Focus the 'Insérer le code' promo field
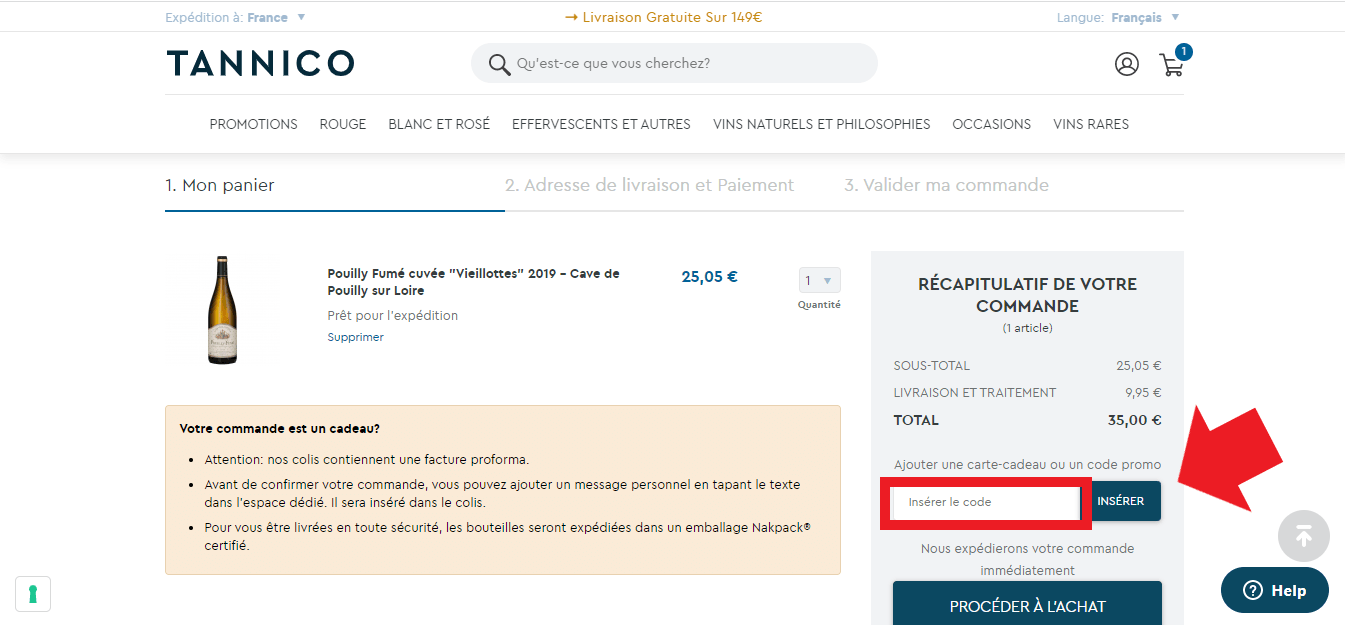This screenshot has height=625, width=1345. [985, 502]
